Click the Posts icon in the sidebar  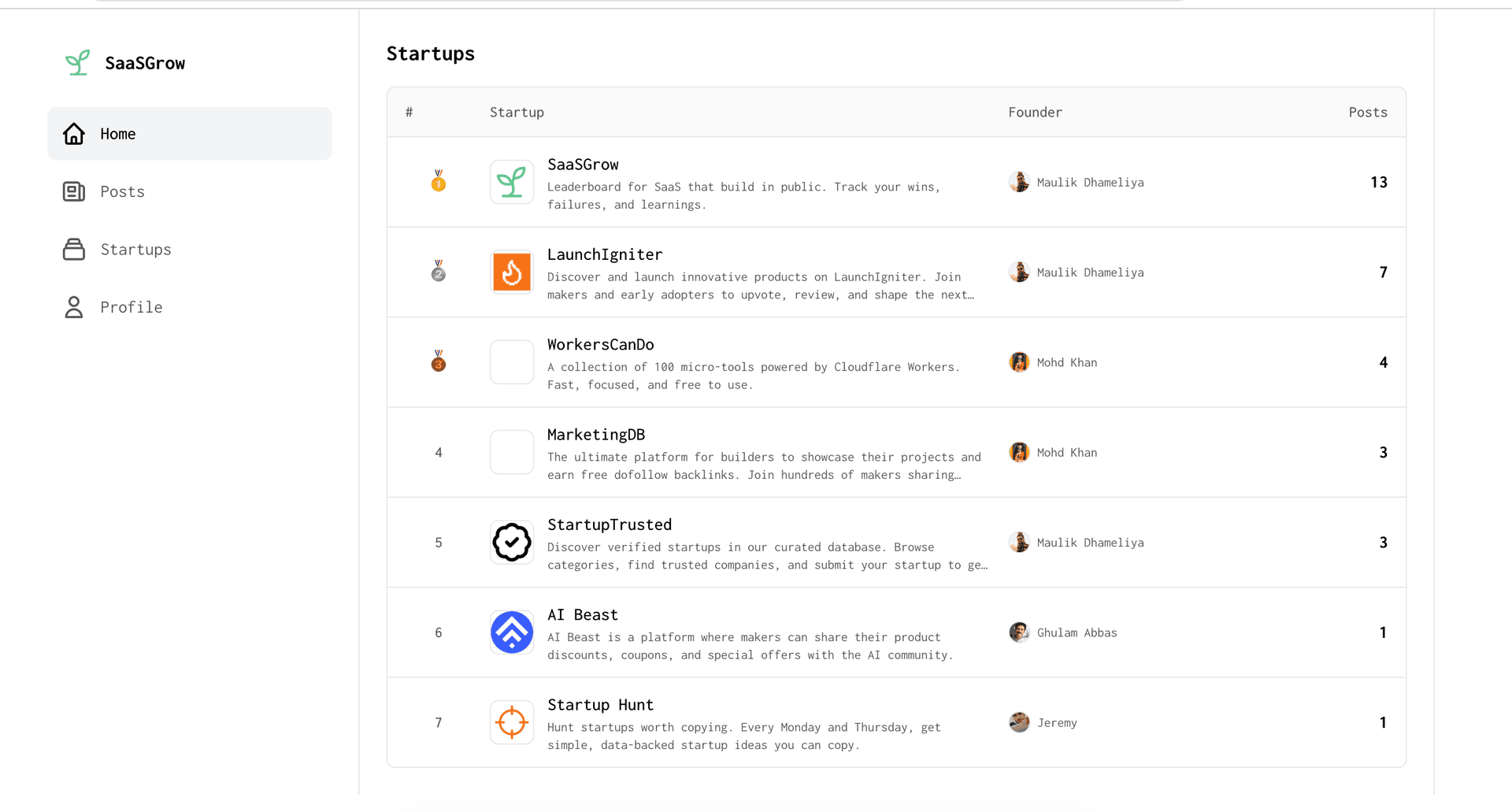[74, 191]
